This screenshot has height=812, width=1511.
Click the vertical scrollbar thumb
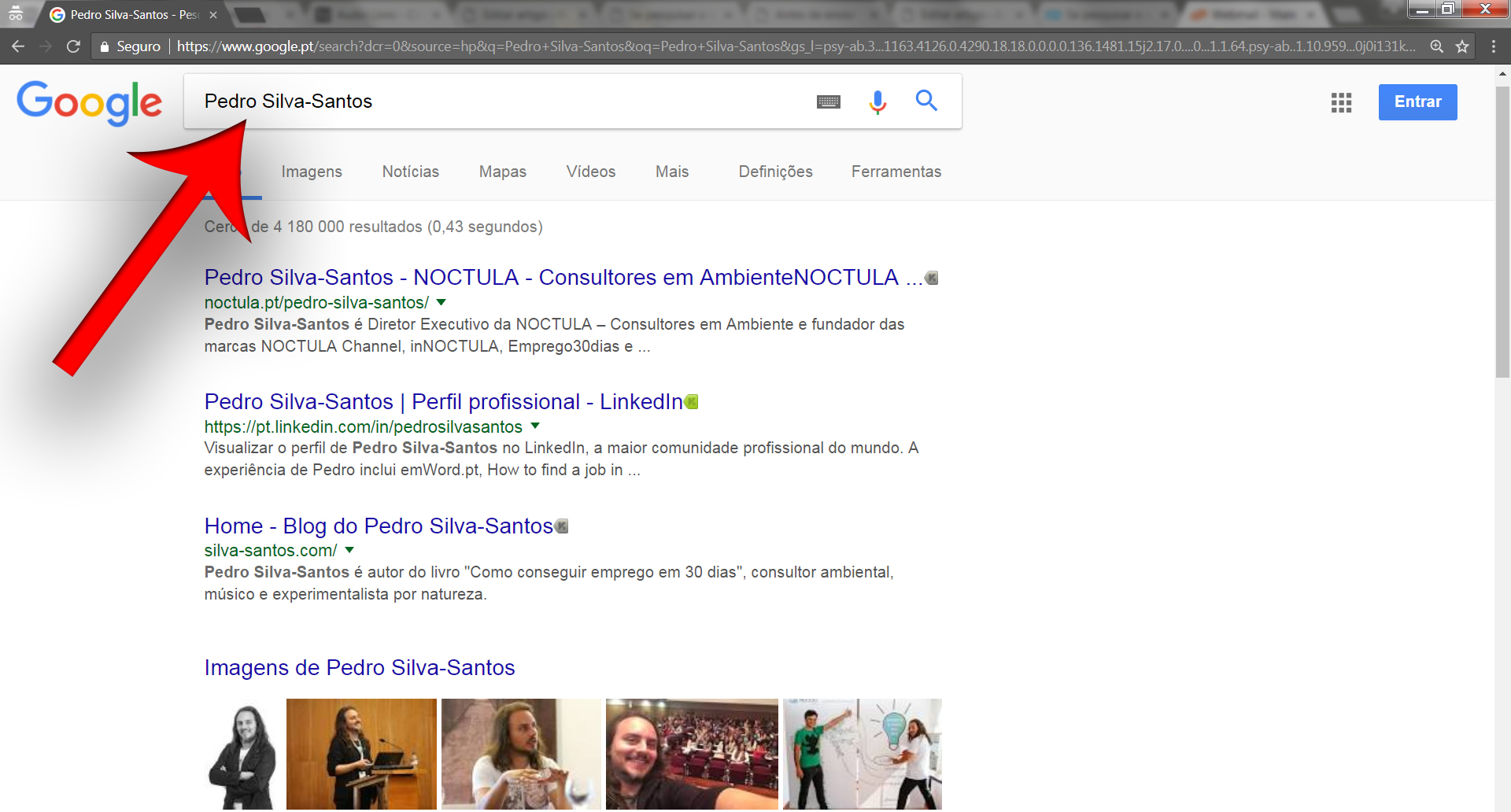pos(1502,232)
